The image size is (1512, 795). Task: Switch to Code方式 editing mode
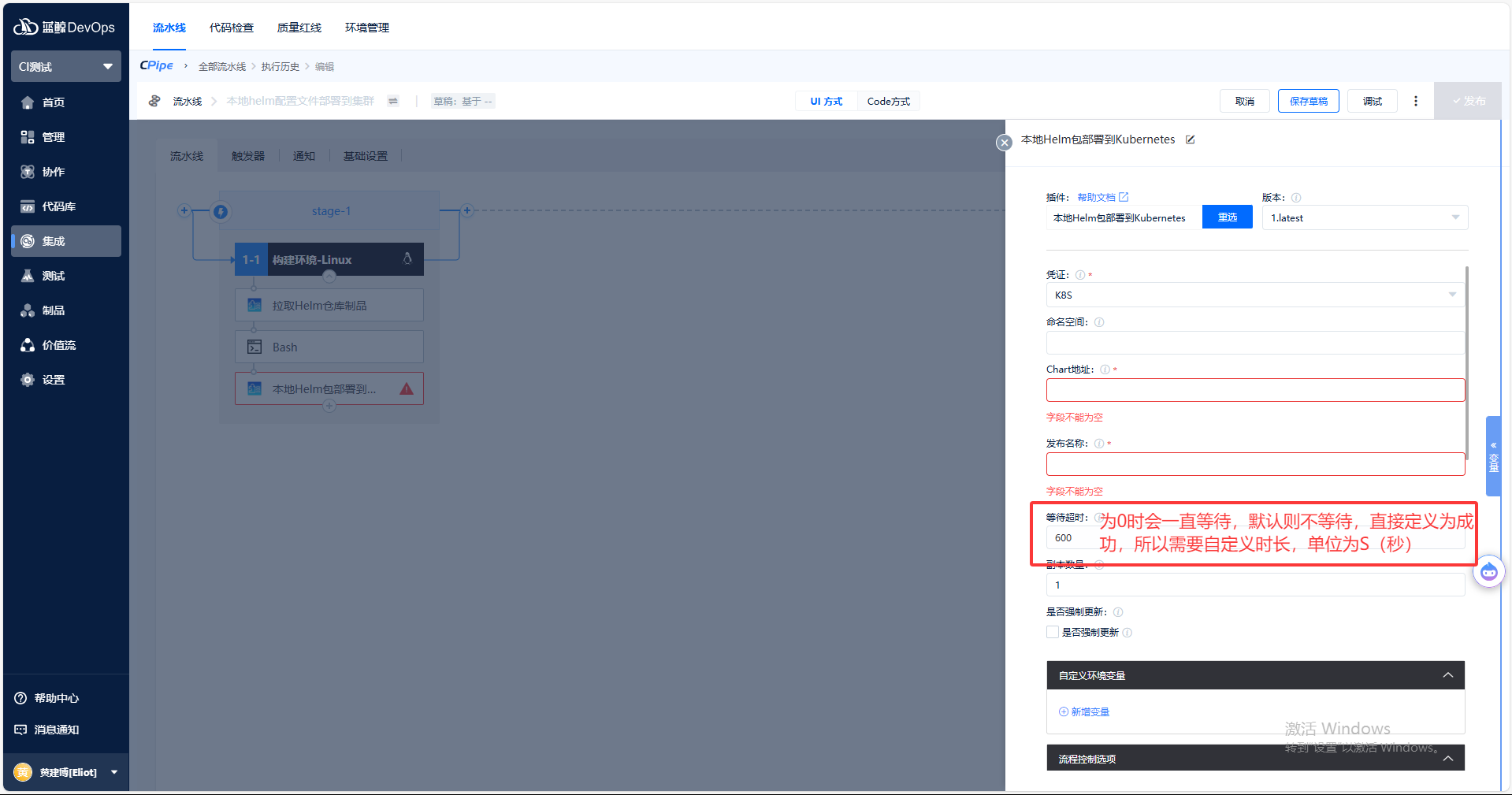tap(888, 102)
